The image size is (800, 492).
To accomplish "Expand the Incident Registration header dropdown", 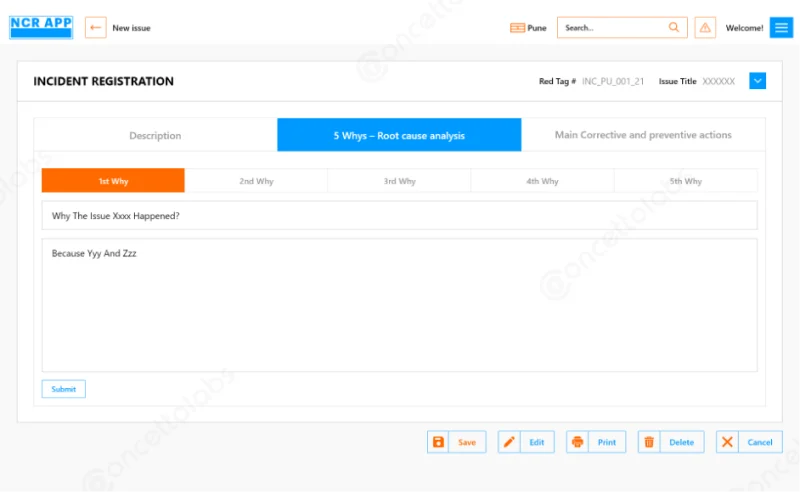I will 757,81.
